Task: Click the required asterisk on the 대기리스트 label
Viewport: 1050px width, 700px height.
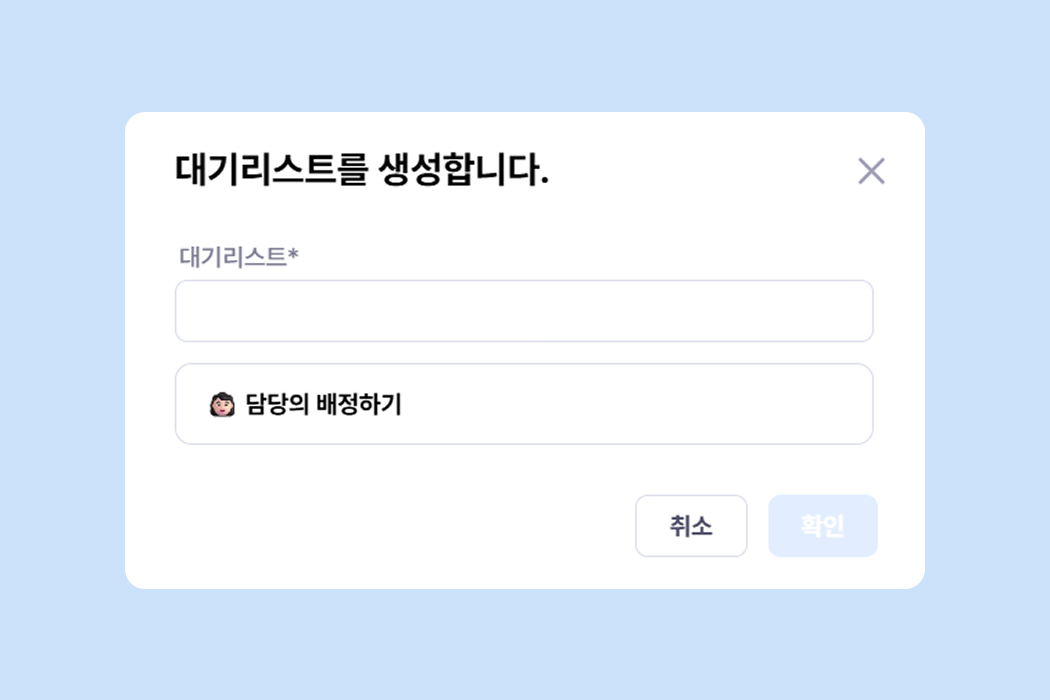Action: tap(293, 256)
